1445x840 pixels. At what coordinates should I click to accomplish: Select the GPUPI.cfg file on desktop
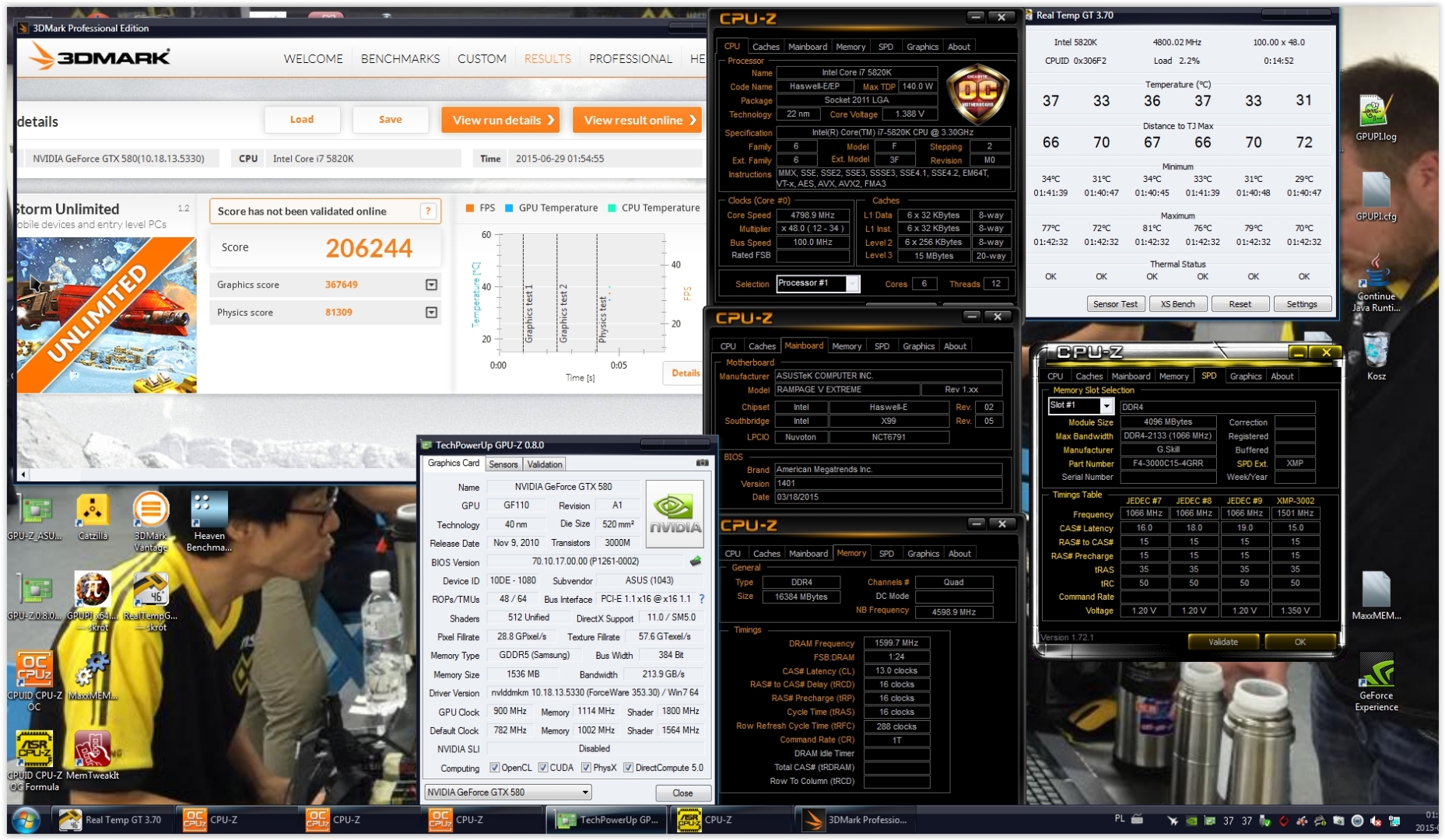click(1376, 197)
